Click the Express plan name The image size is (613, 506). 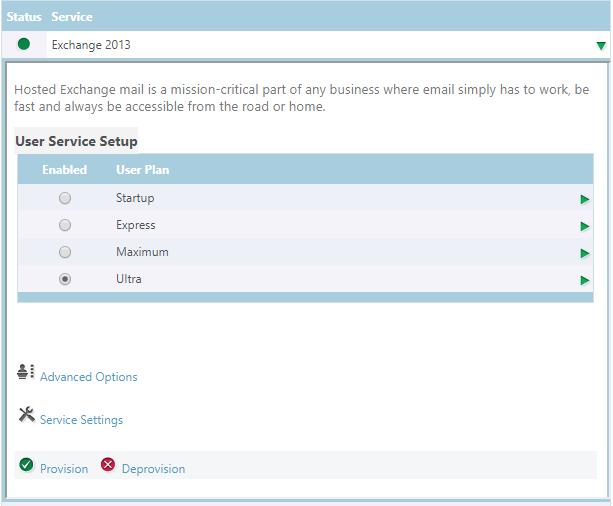(136, 225)
